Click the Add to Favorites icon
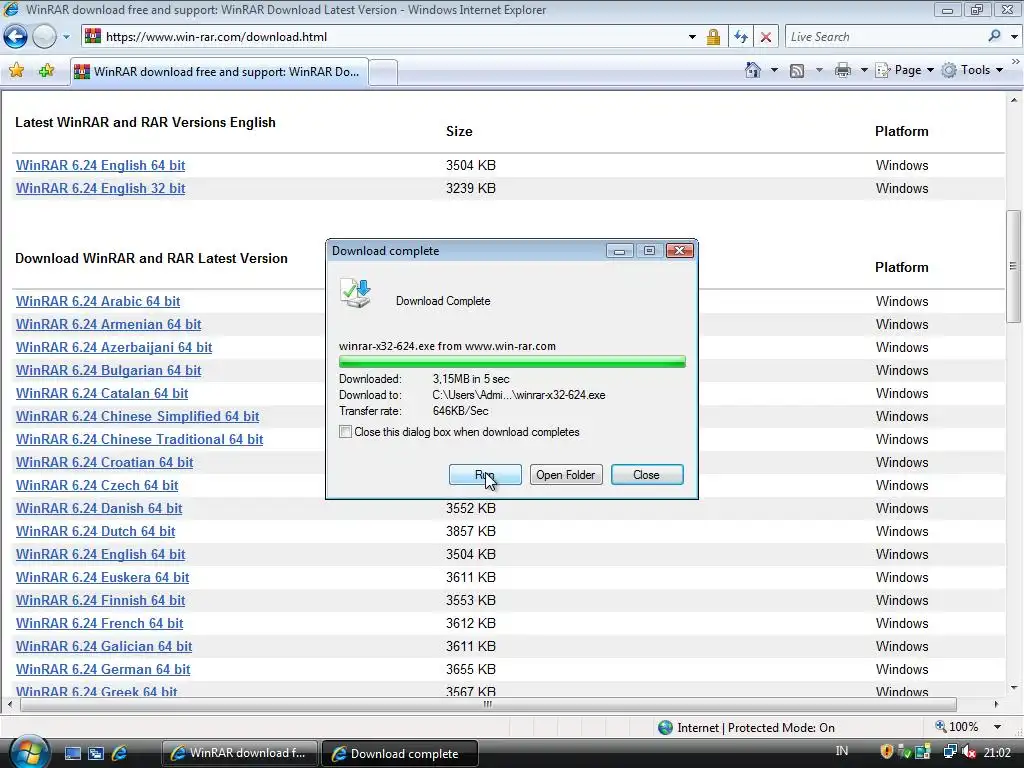Viewport: 1024px width, 768px height. [46, 70]
